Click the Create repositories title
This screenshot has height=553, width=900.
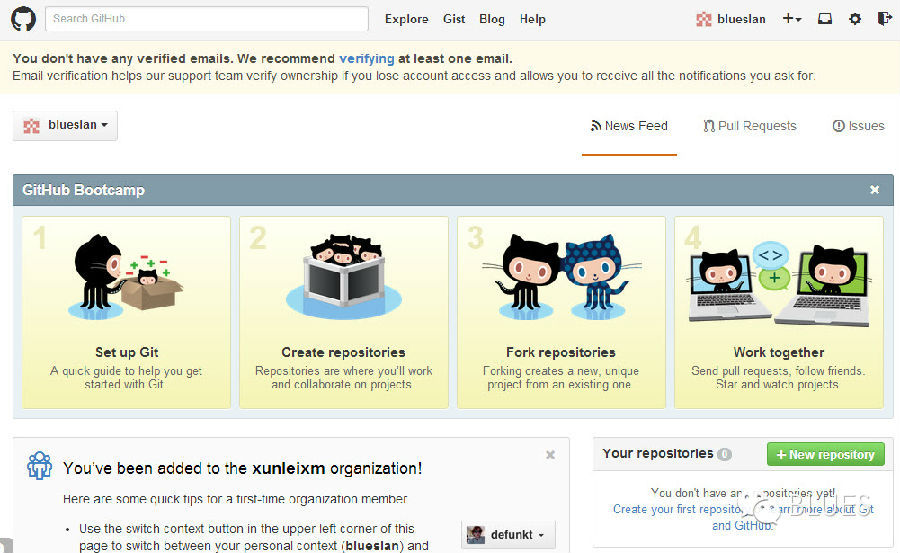(x=343, y=352)
